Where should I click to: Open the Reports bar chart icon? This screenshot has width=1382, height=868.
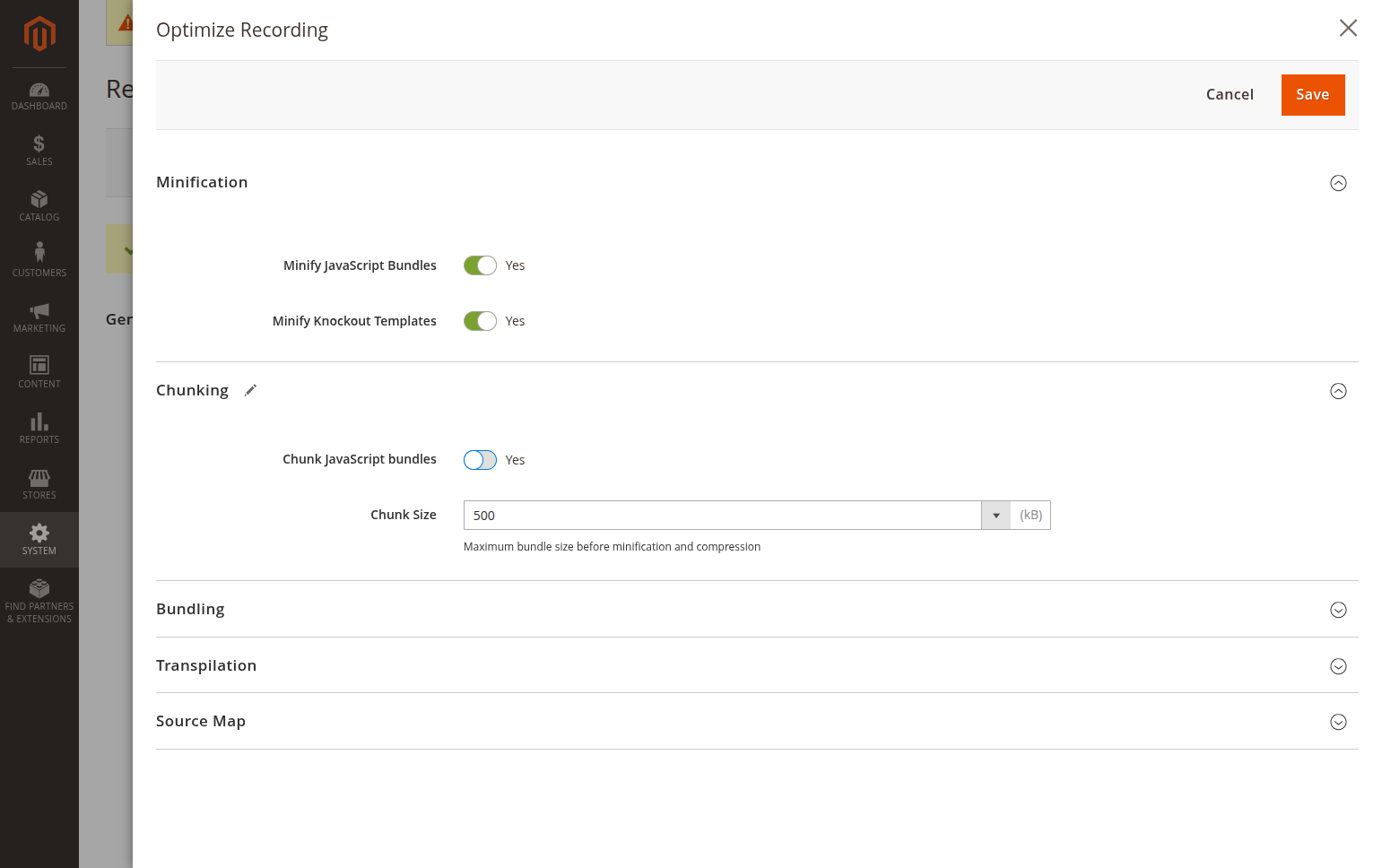coord(39,421)
